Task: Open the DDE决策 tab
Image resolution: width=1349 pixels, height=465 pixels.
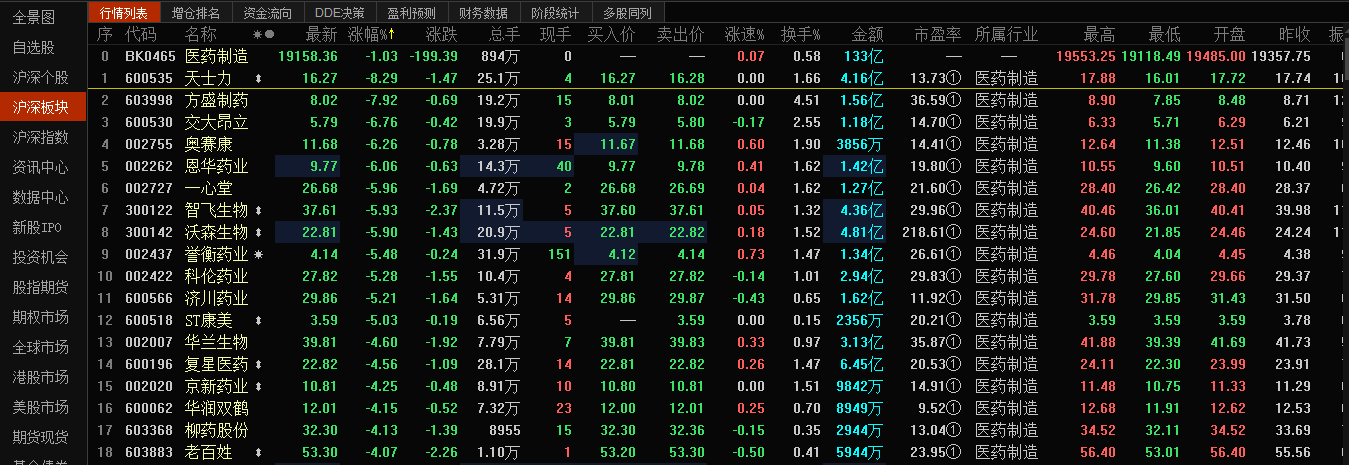Action: 340,12
